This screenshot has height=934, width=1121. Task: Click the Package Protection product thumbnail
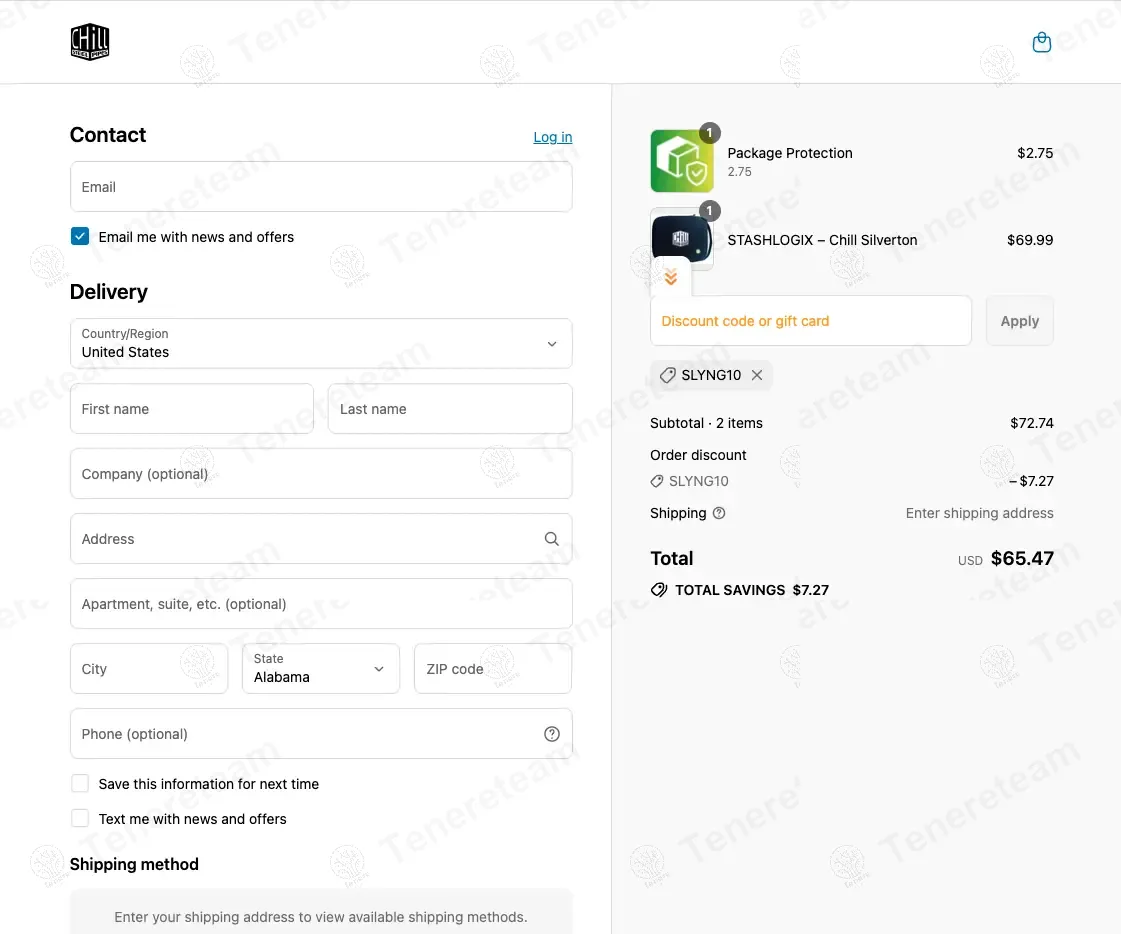[x=681, y=161]
